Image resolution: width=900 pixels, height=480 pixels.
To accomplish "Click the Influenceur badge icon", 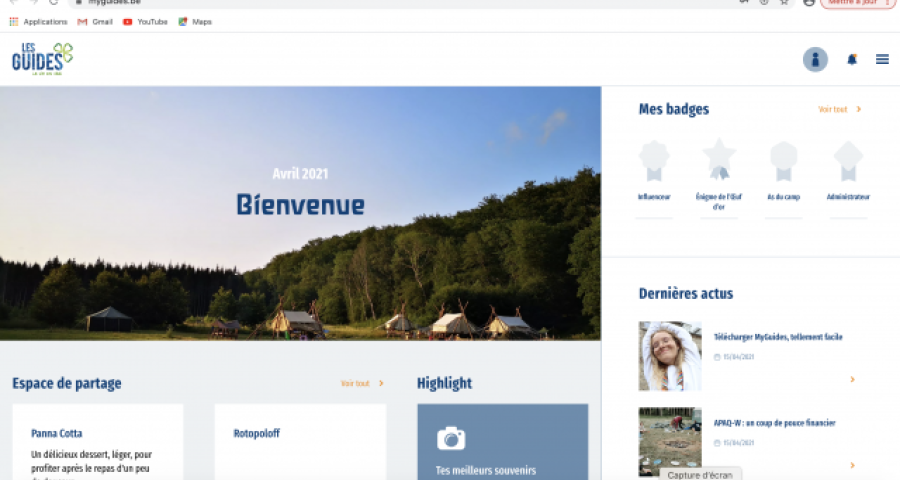I will pos(654,161).
